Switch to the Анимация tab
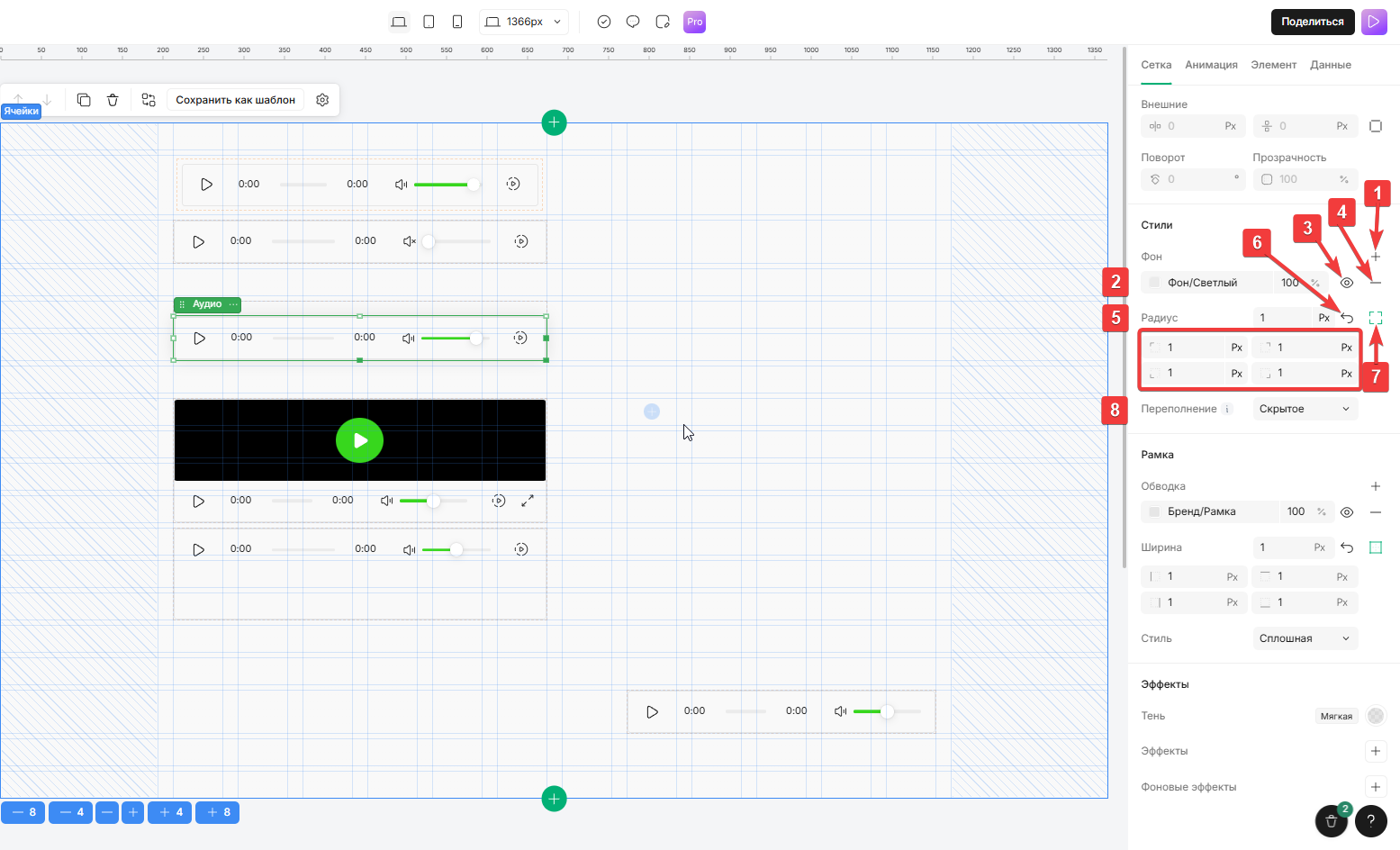 pyautogui.click(x=1211, y=65)
